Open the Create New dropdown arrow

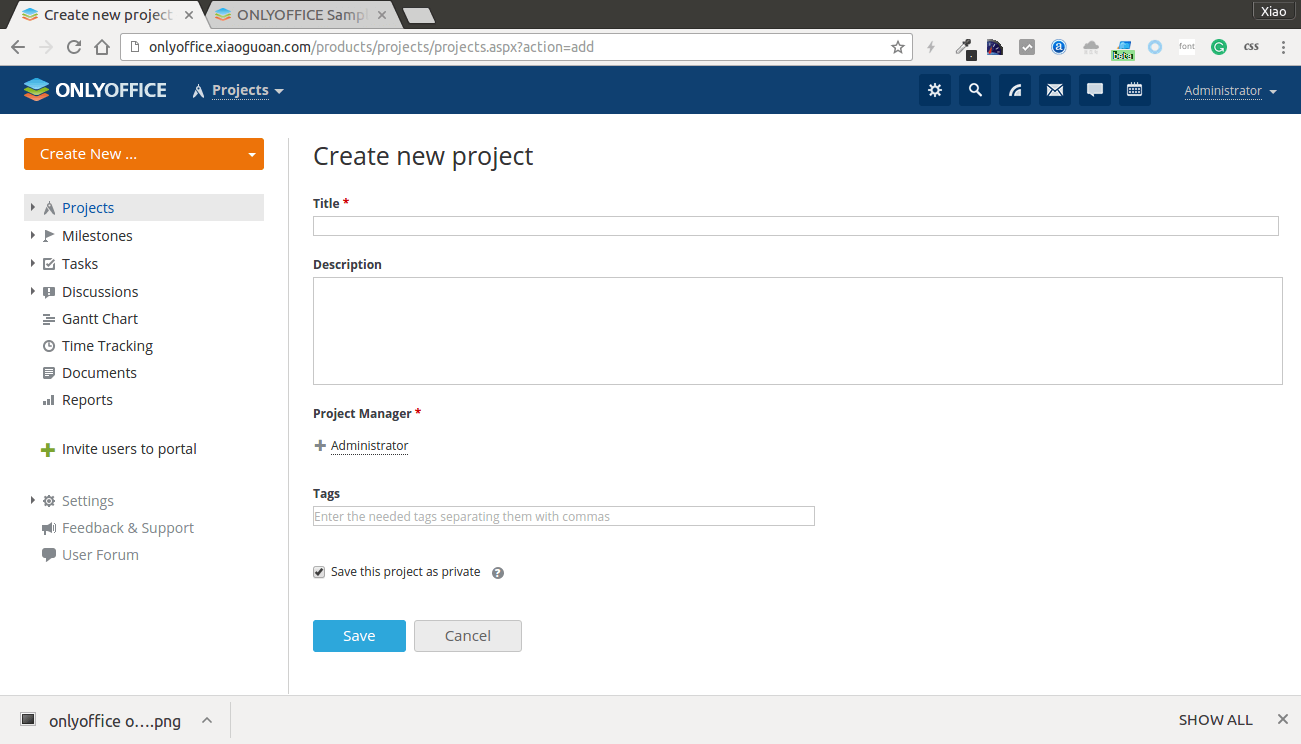click(x=252, y=155)
